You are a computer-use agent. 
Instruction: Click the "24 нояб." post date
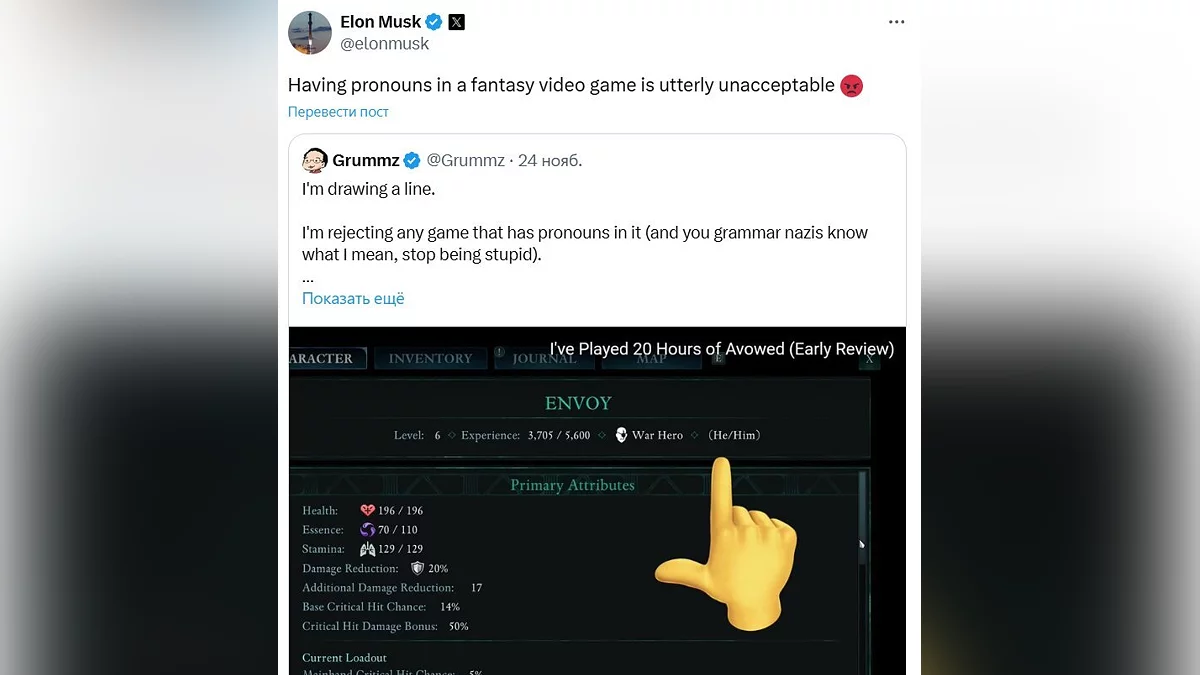tap(550, 160)
